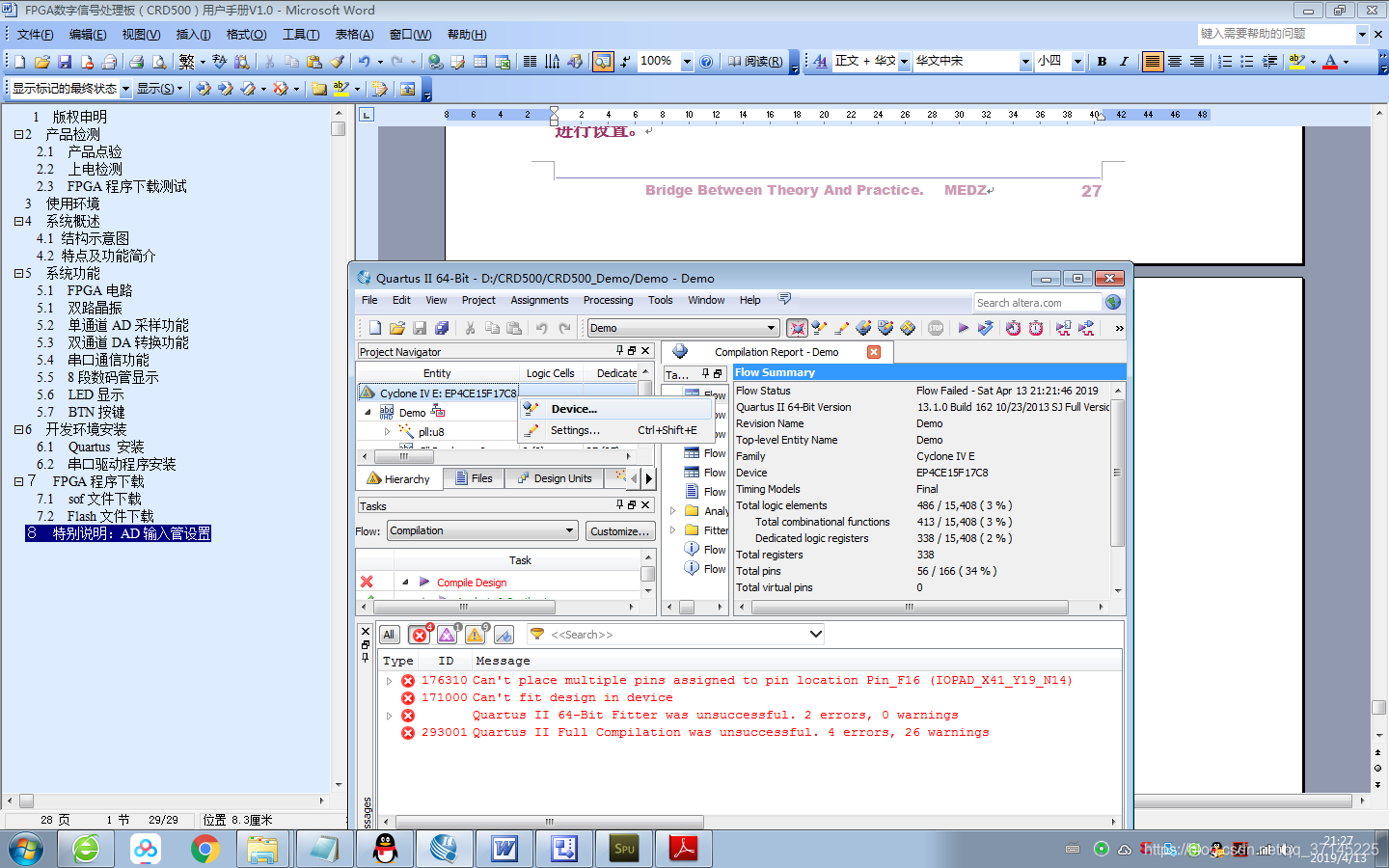The width and height of the screenshot is (1389, 868).
Task: Open the Flow Compilation dropdown
Action: point(482,530)
